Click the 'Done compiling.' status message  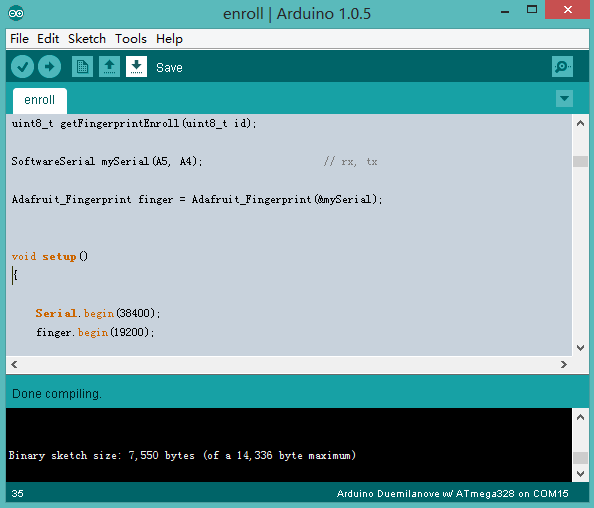coord(57,394)
